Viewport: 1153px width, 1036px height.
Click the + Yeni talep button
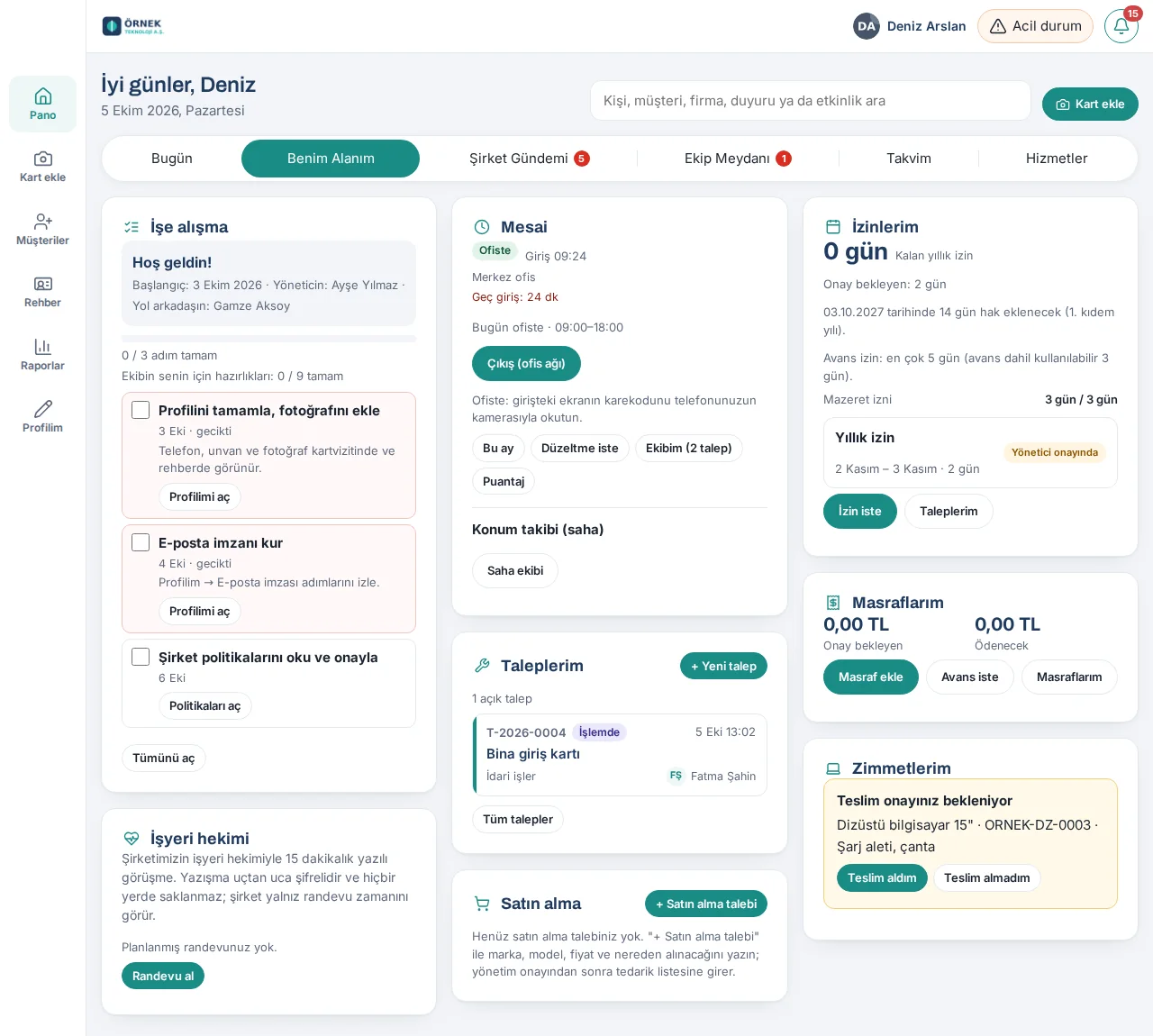[x=723, y=666]
